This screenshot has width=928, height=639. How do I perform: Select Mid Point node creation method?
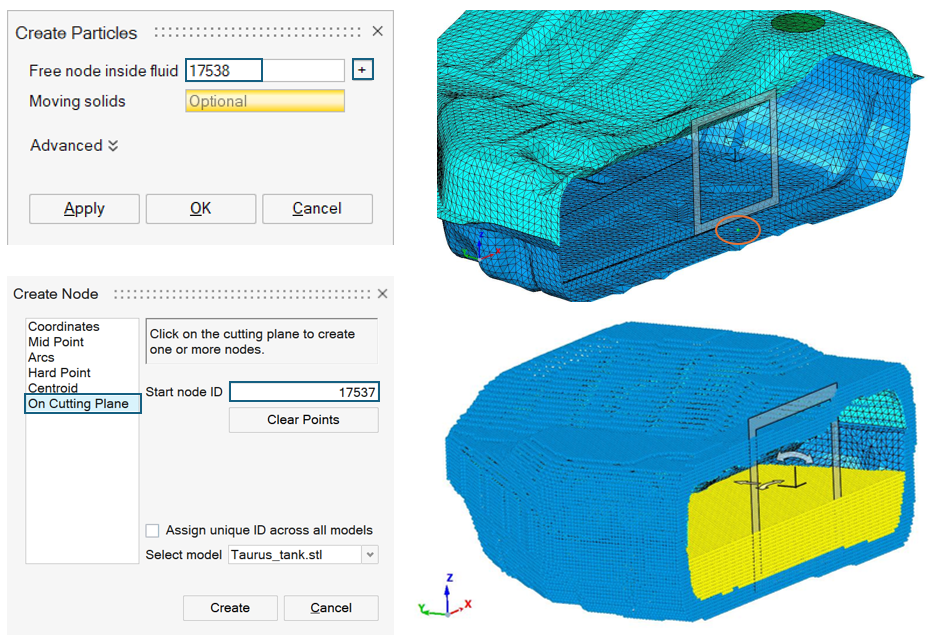click(x=56, y=342)
